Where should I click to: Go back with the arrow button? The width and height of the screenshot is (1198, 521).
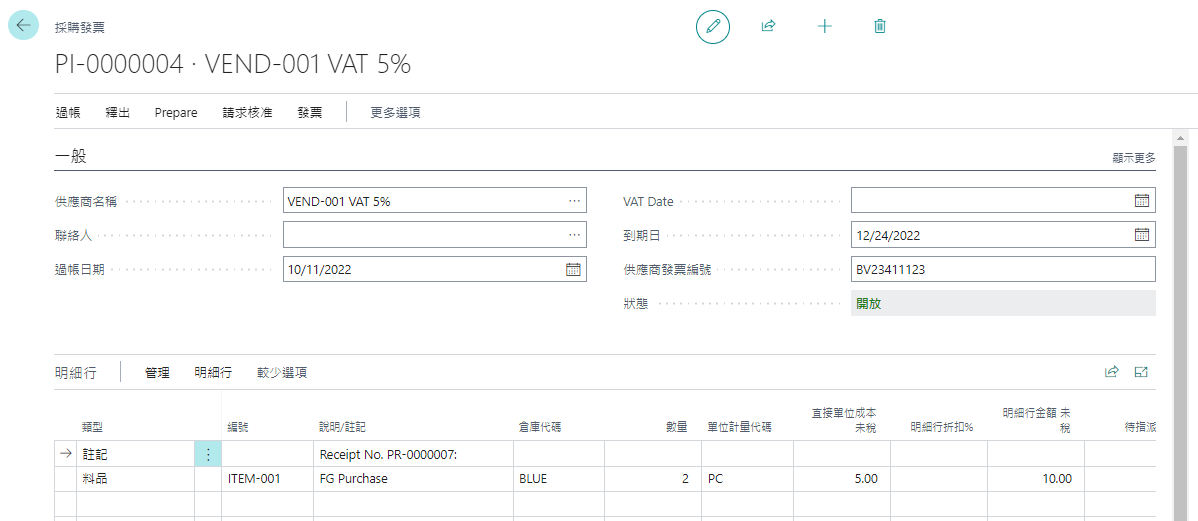point(23,24)
